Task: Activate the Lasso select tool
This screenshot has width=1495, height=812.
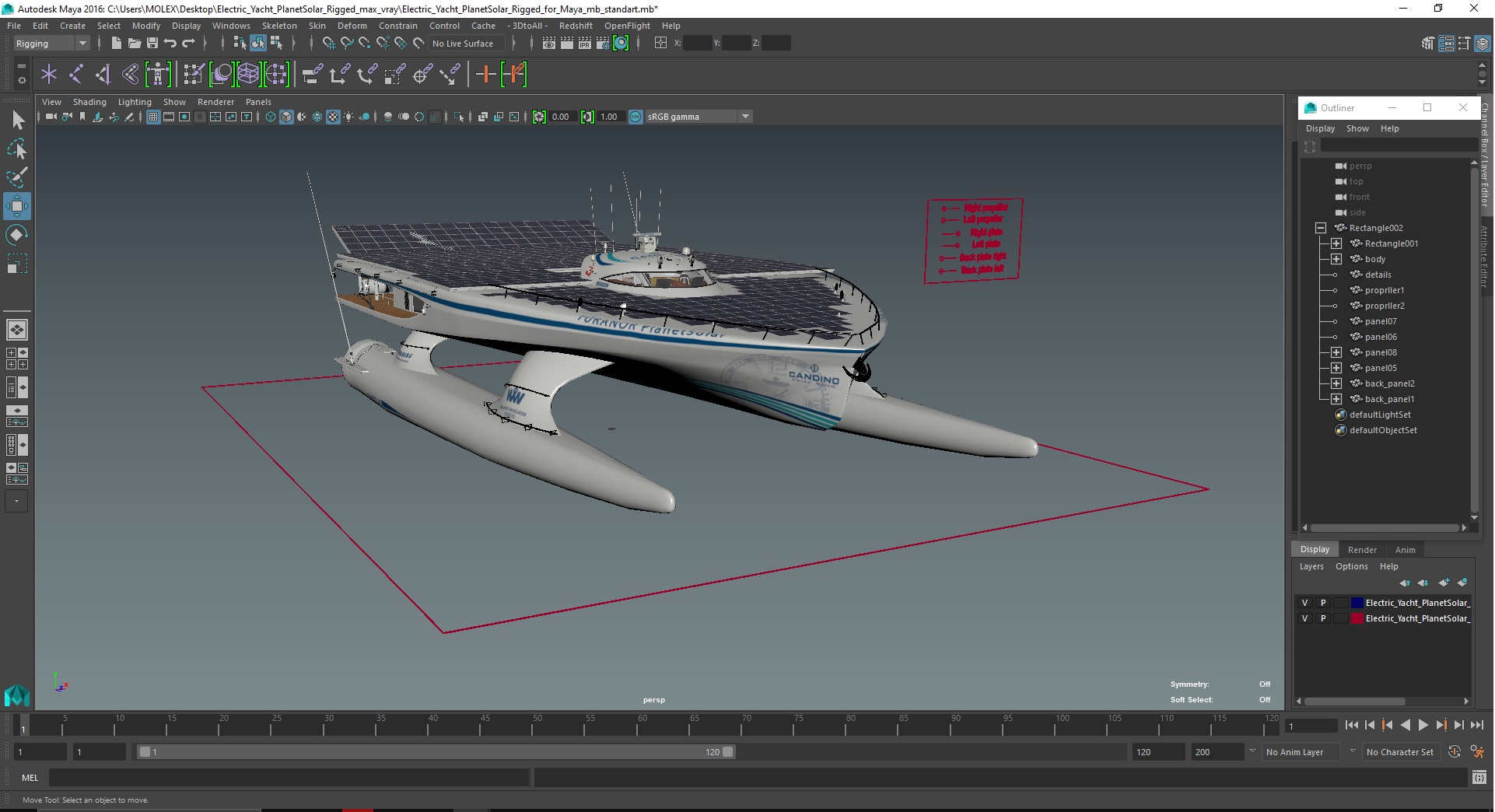Action: click(x=17, y=149)
